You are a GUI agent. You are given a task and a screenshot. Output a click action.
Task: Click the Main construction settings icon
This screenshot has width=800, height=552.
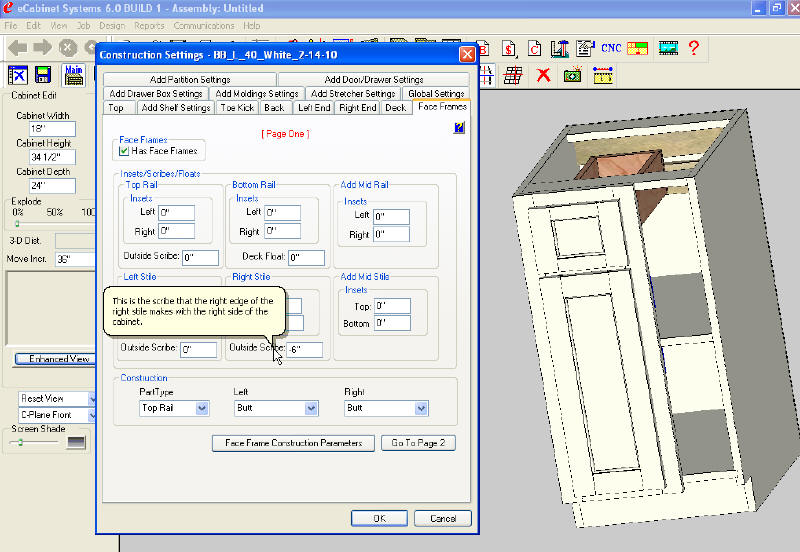point(74,75)
